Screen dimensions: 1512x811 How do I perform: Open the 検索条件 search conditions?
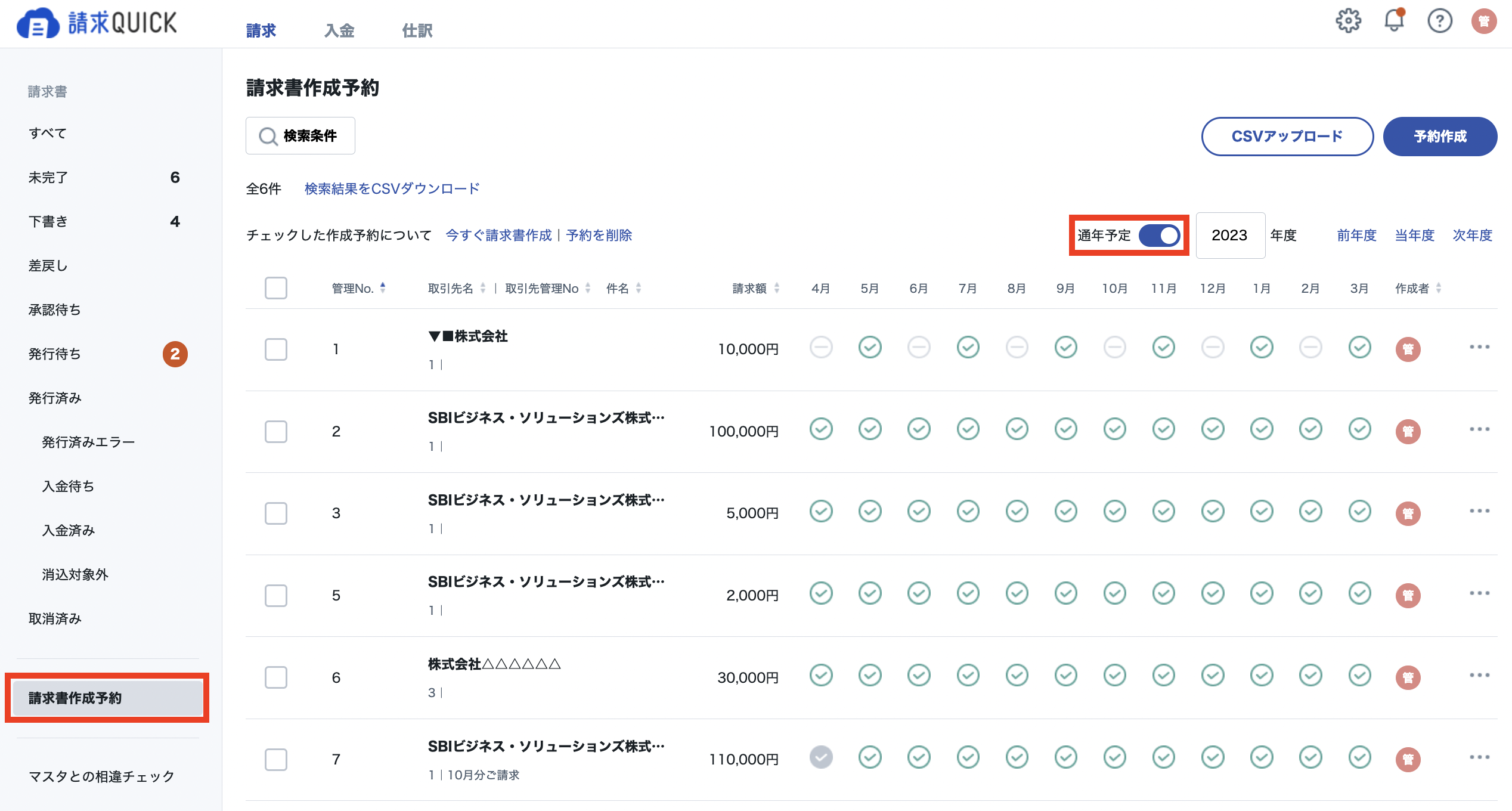300,136
